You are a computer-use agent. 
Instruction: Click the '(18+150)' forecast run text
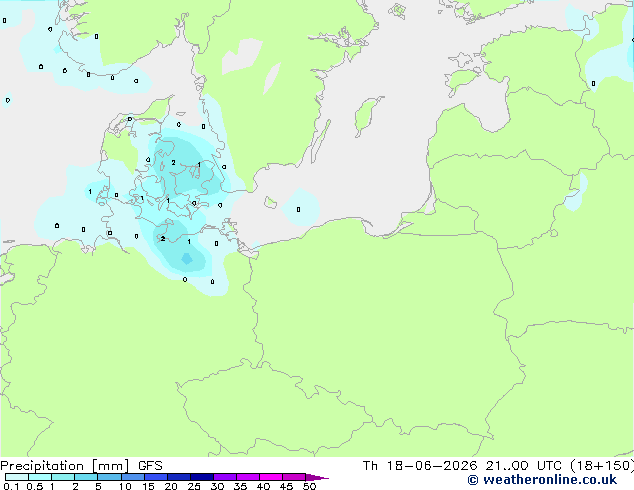pyautogui.click(x=602, y=466)
